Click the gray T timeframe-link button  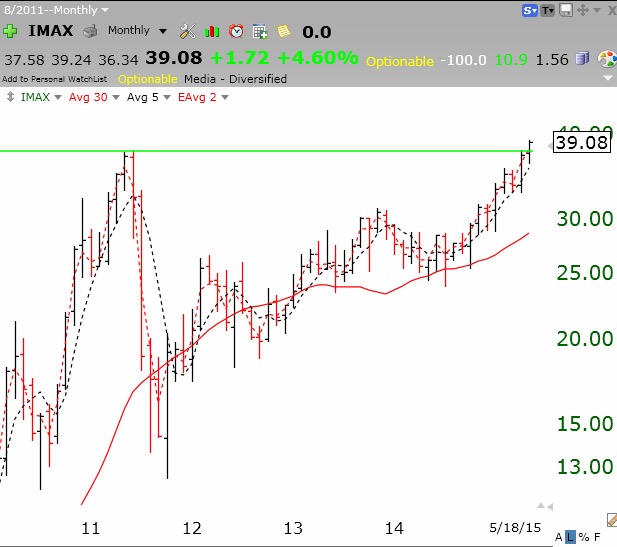pyautogui.click(x=547, y=11)
